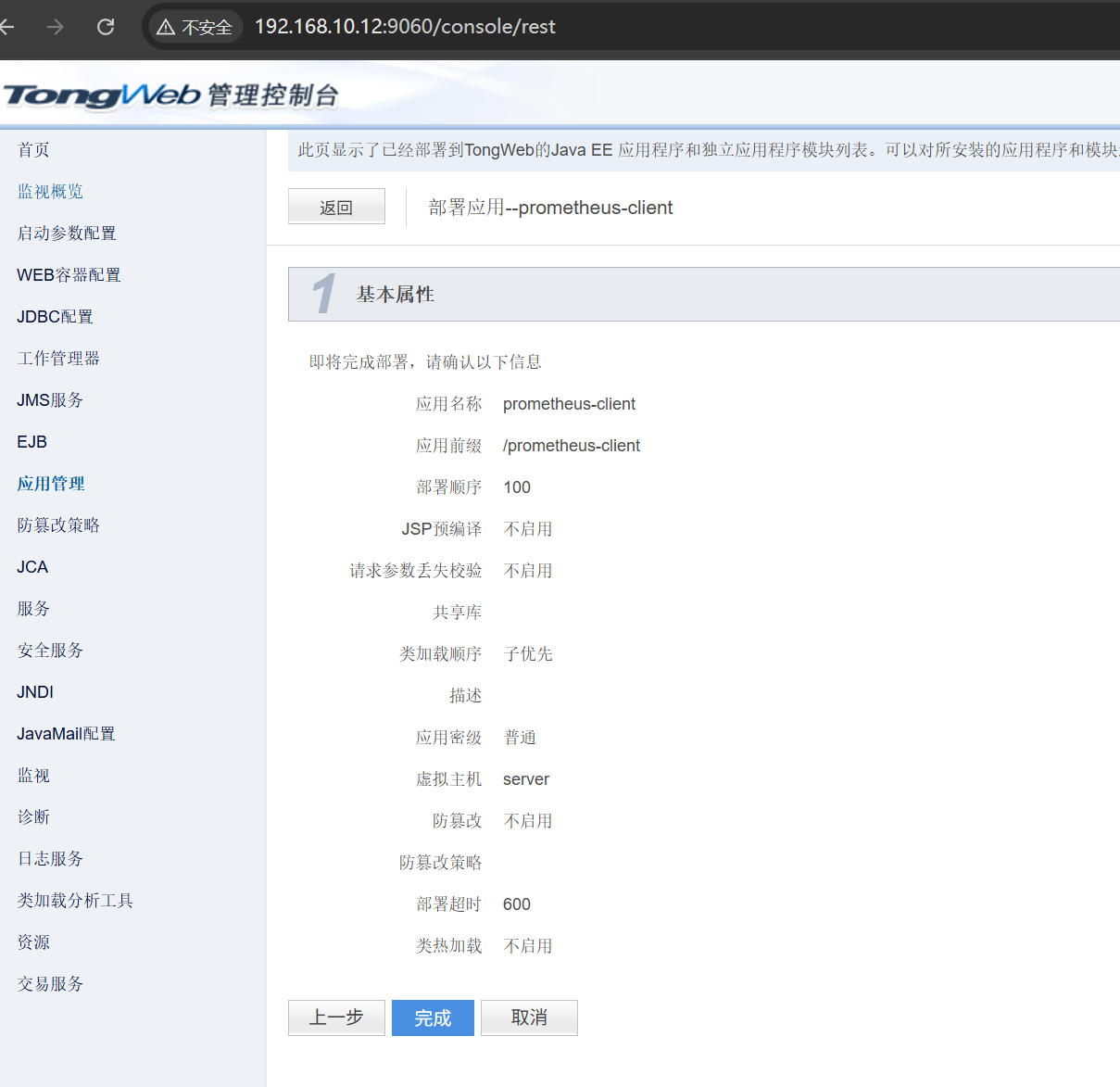The height and width of the screenshot is (1087, 1120).
Task: Click the 应用名称 value prometheus-client
Action: coord(569,404)
